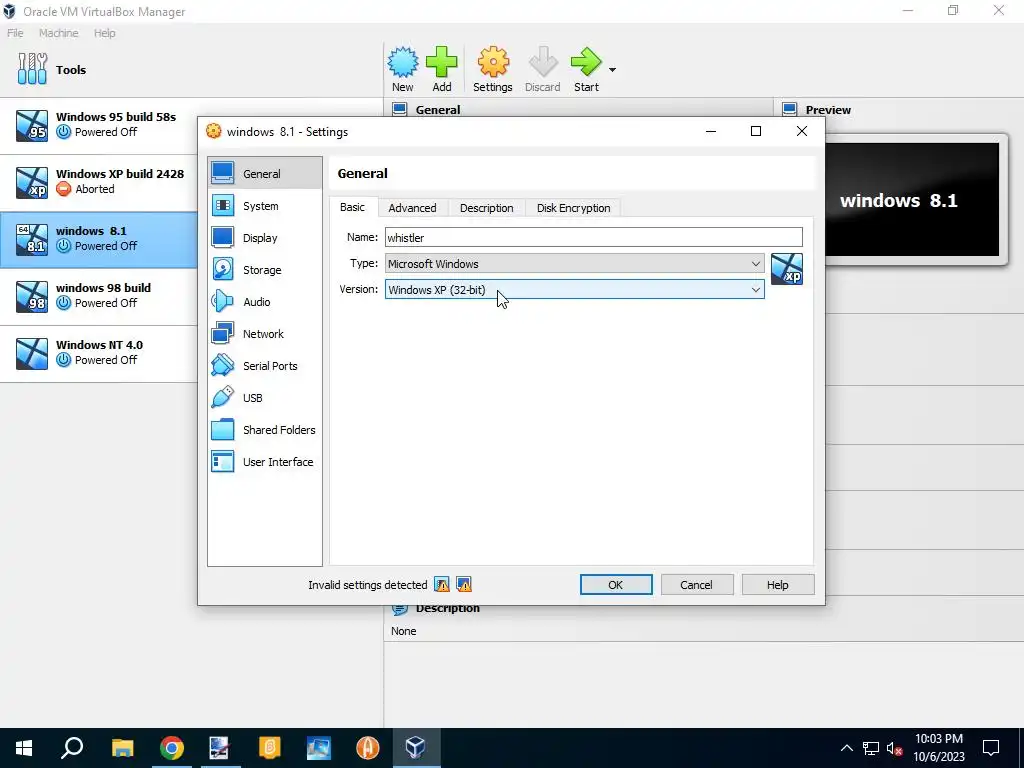Viewport: 1024px width, 768px height.
Task: Click the Help button in settings dialog
Action: click(778, 584)
